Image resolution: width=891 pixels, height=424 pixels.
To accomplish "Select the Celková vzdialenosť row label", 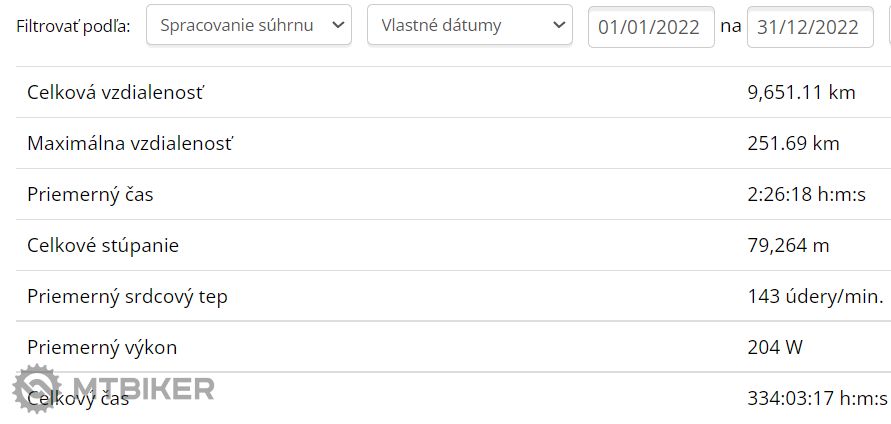I will coord(116,93).
